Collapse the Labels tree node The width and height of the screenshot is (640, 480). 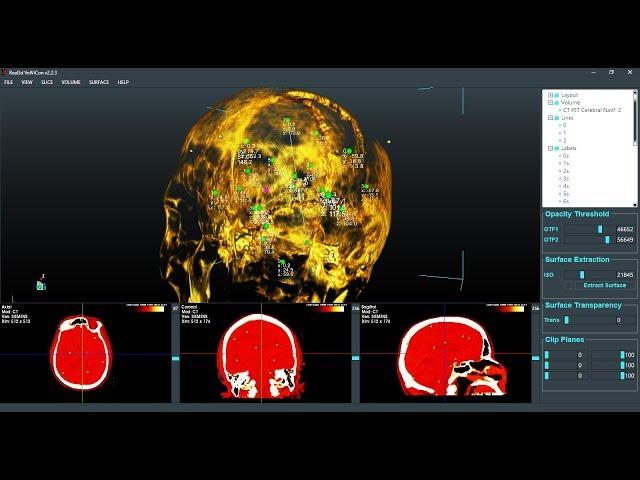pyautogui.click(x=550, y=148)
